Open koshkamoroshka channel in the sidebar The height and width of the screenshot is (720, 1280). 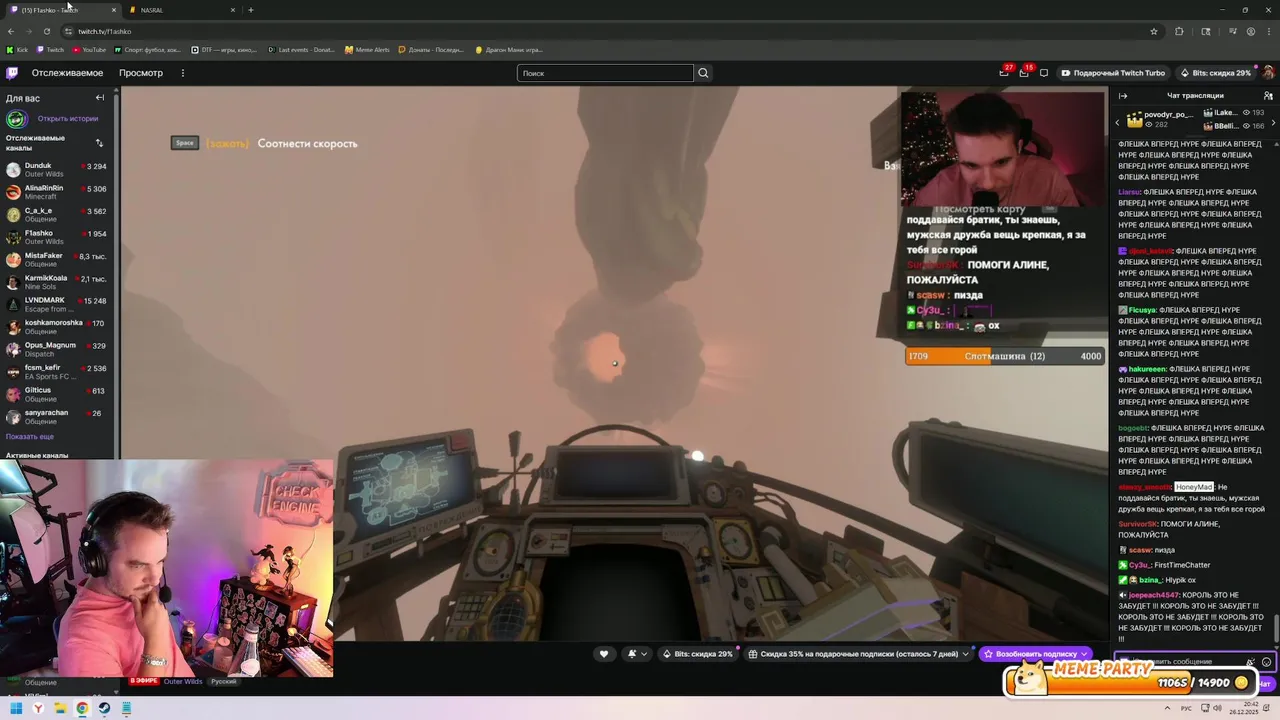[58, 327]
